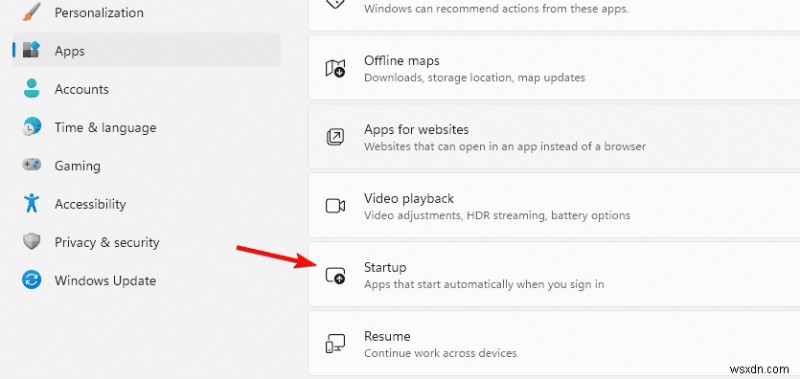Click 'Downloads, storage location, map updates' text
800x379 pixels.
[x=474, y=78]
